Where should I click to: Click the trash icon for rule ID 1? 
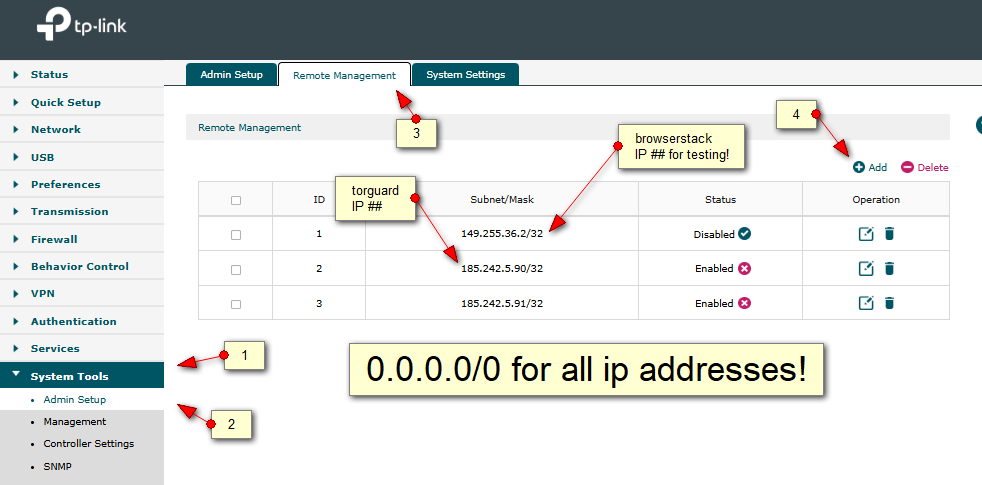tap(889, 234)
